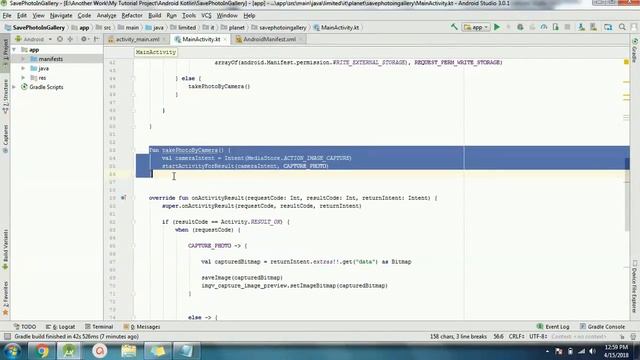This screenshot has height=360, width=640.
Task: Click the tool windows toggle icon in status bar
Action: pos(7,336)
